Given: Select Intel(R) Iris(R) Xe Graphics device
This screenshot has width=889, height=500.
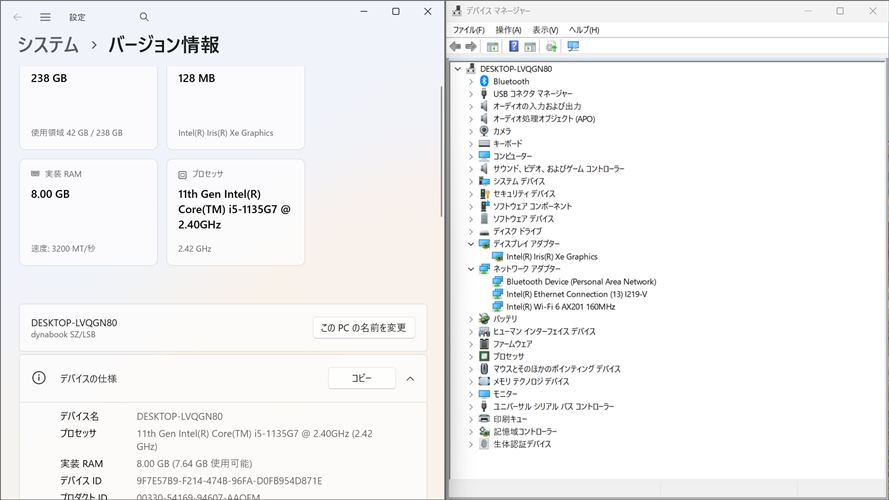Looking at the screenshot, I should (x=551, y=257).
